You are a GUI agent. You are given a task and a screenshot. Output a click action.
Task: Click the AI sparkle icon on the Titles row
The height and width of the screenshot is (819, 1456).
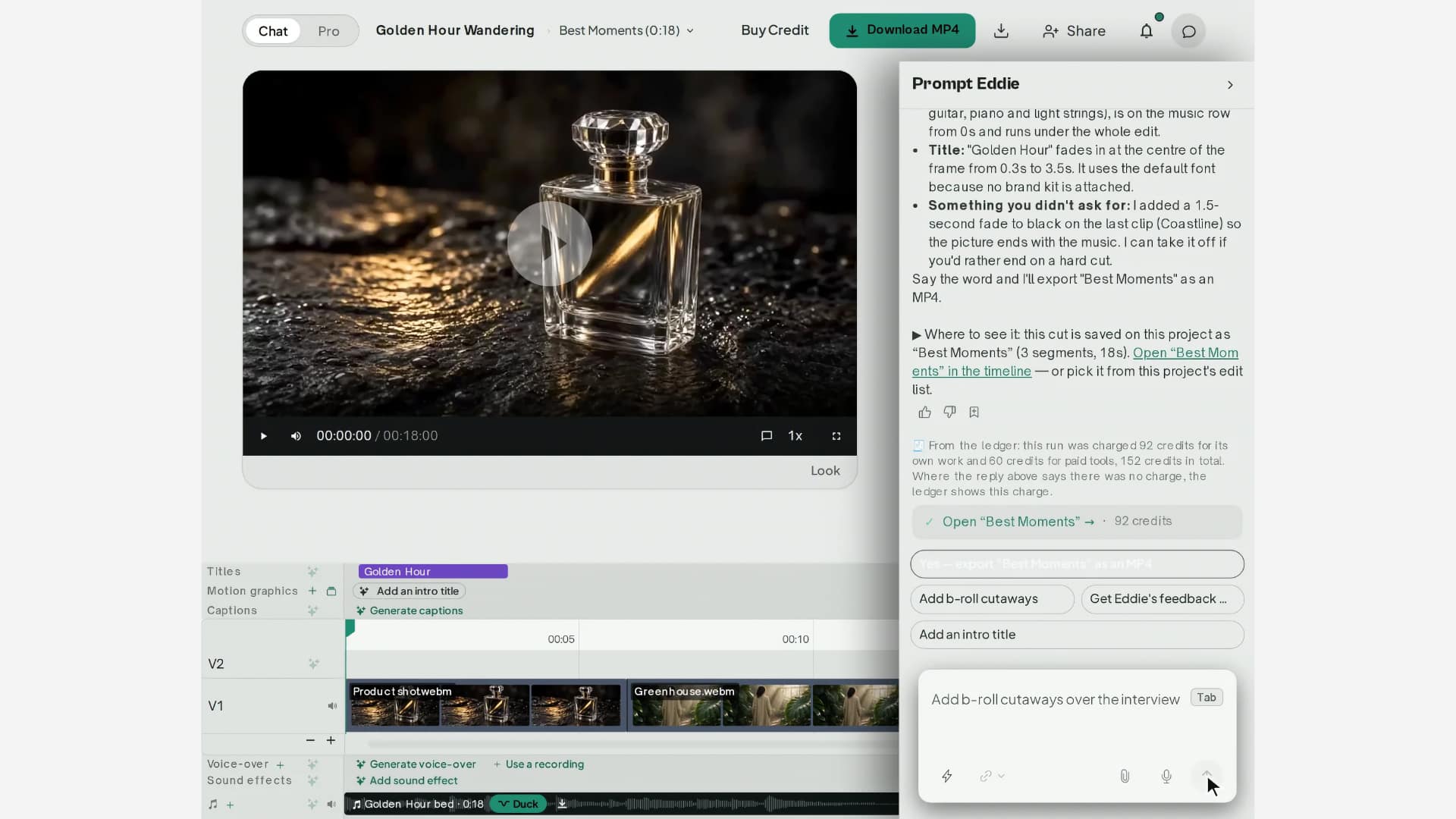(x=312, y=572)
